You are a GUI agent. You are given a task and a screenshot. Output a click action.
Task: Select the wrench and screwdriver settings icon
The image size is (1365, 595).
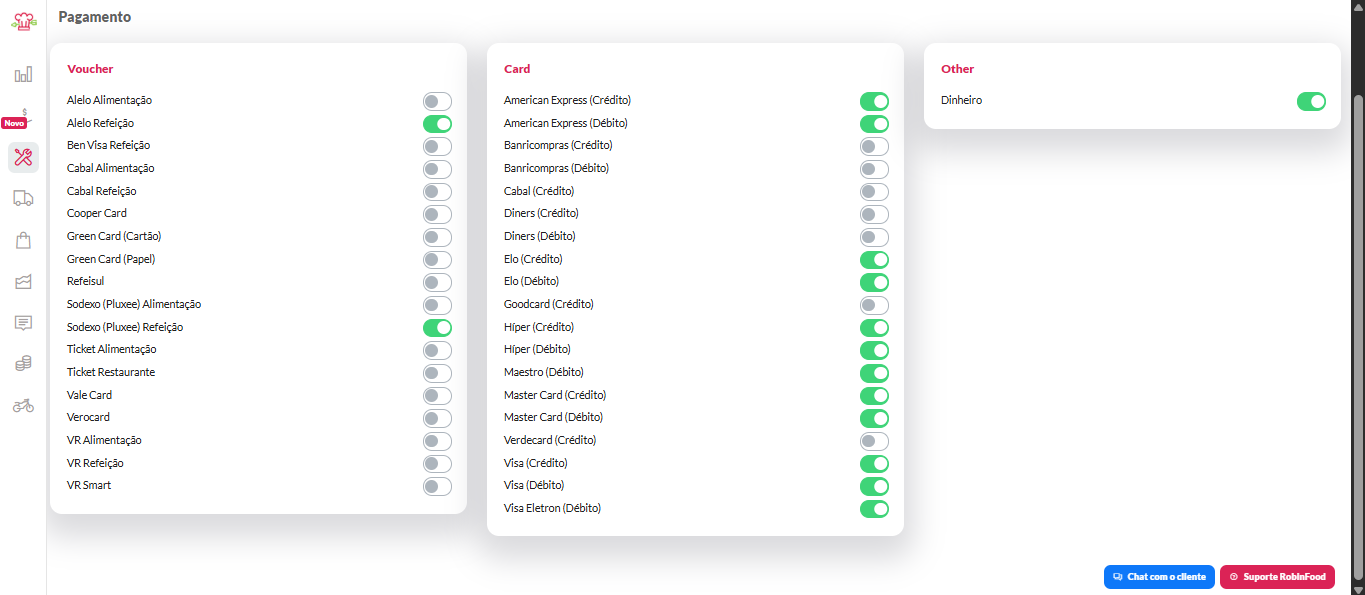(x=23, y=157)
